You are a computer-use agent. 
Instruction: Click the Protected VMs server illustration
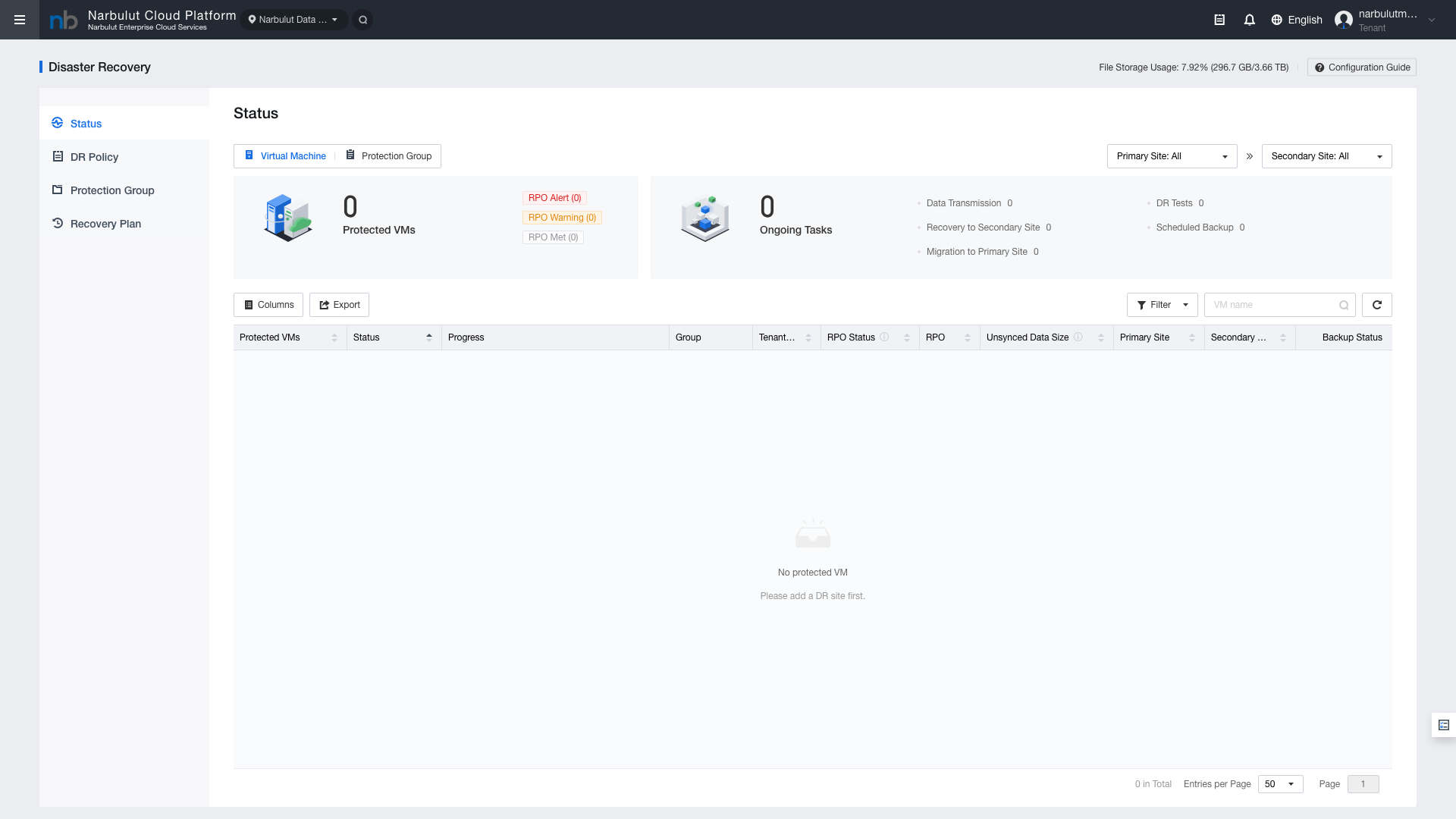click(x=288, y=218)
